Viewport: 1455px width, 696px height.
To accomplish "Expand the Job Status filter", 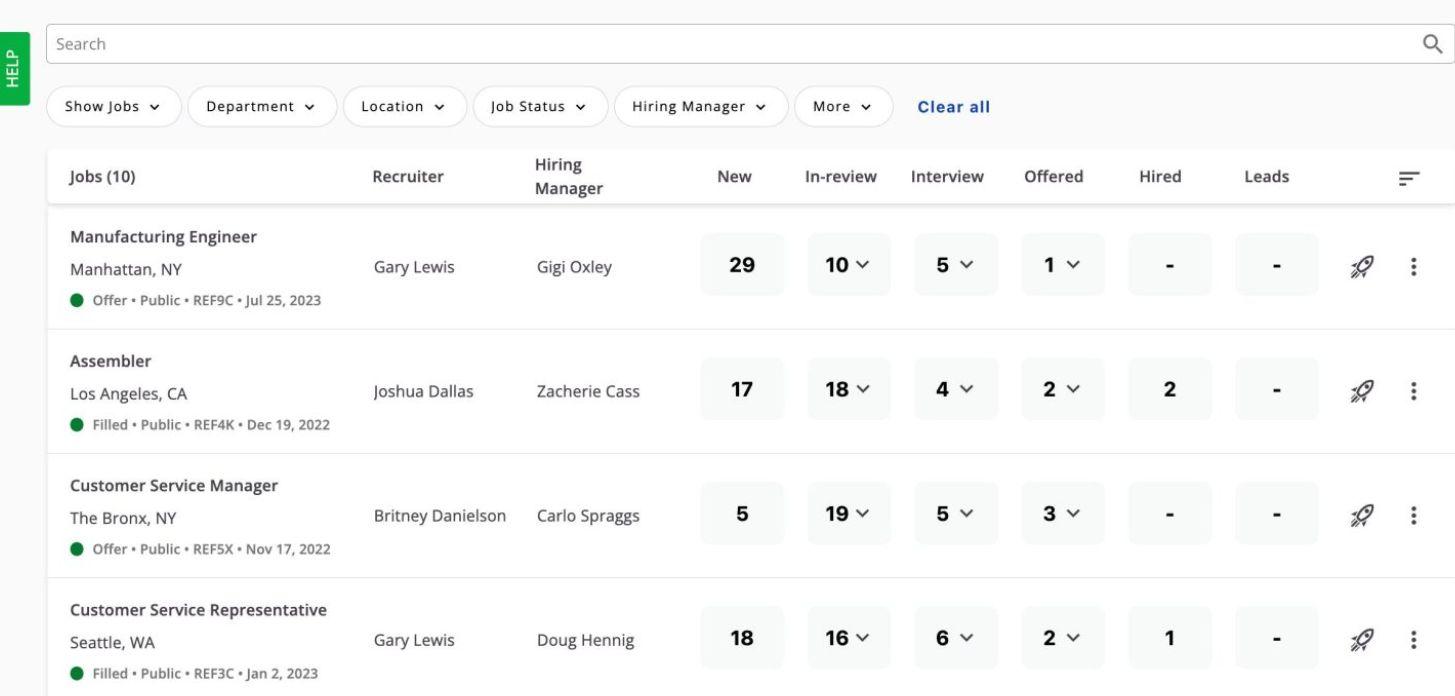I will 539,107.
